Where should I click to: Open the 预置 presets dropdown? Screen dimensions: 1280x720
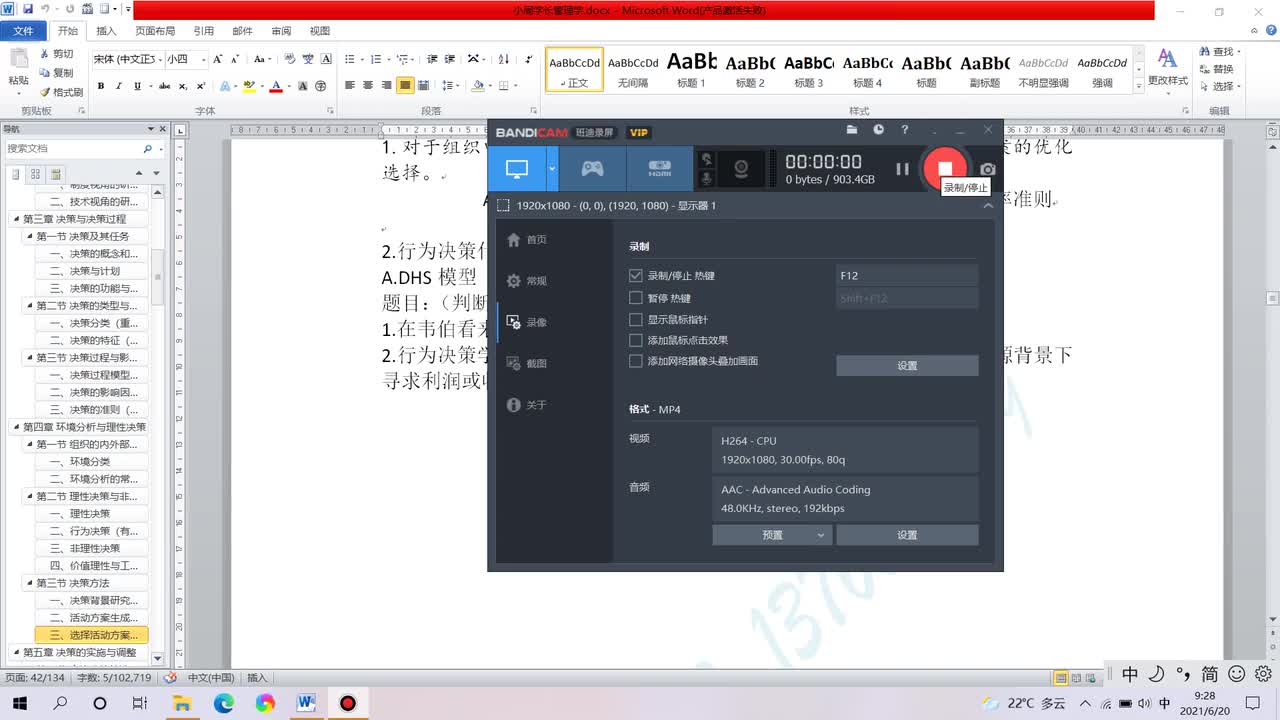tap(772, 535)
